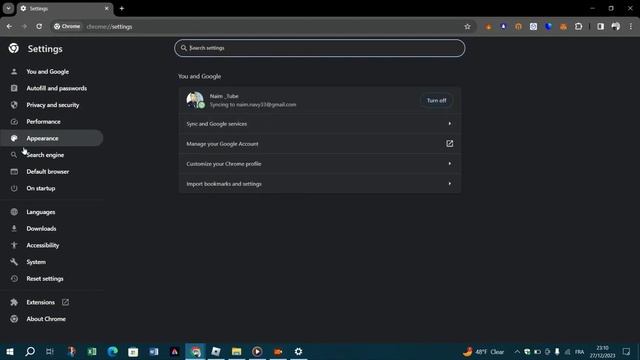Image resolution: width=640 pixels, height=360 pixels.
Task: Reload the page with refresh icon
Action: pos(39,27)
